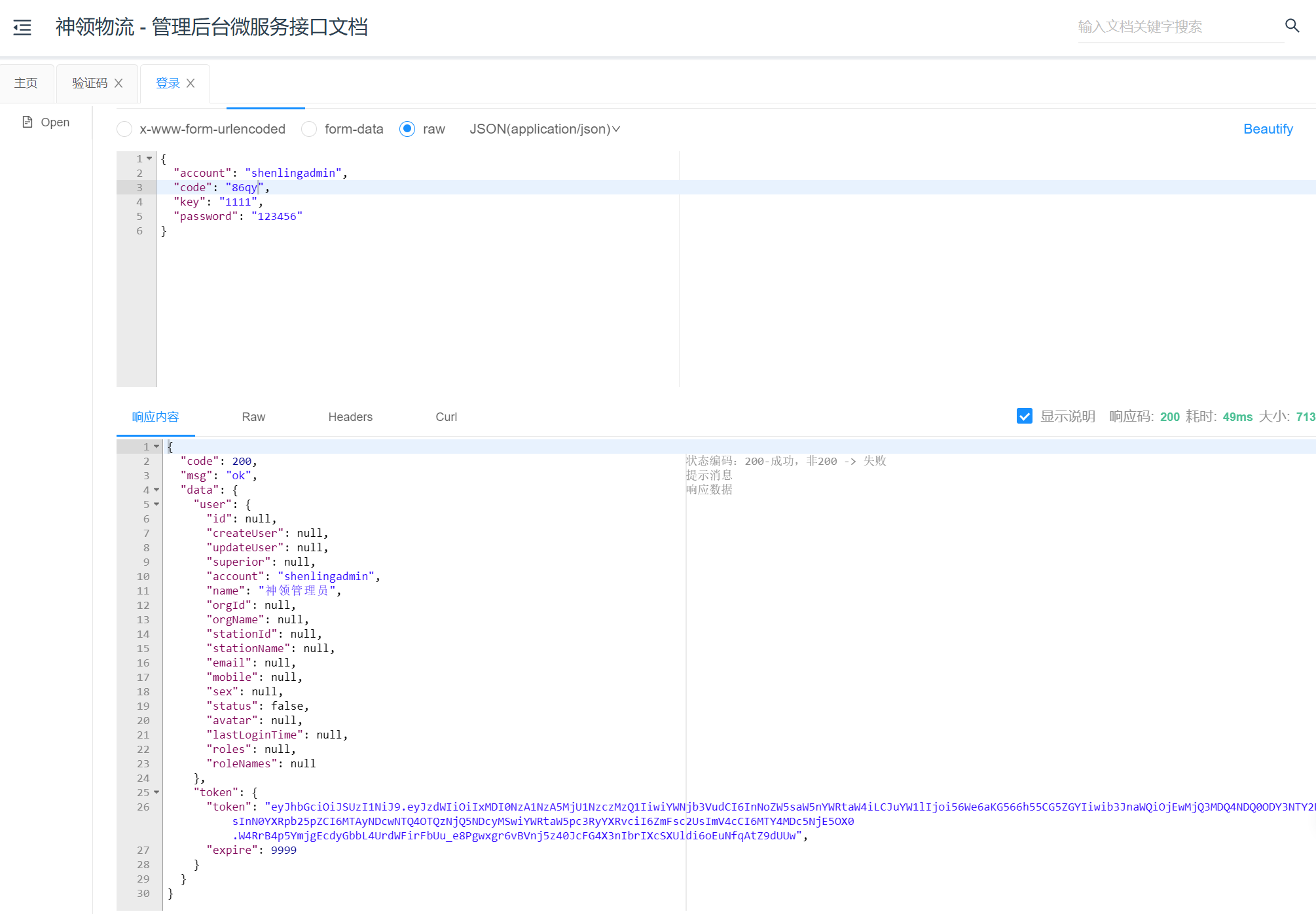Viewport: 1316px width, 914px height.
Task: Click the "stationName": null line
Action: coord(270,648)
